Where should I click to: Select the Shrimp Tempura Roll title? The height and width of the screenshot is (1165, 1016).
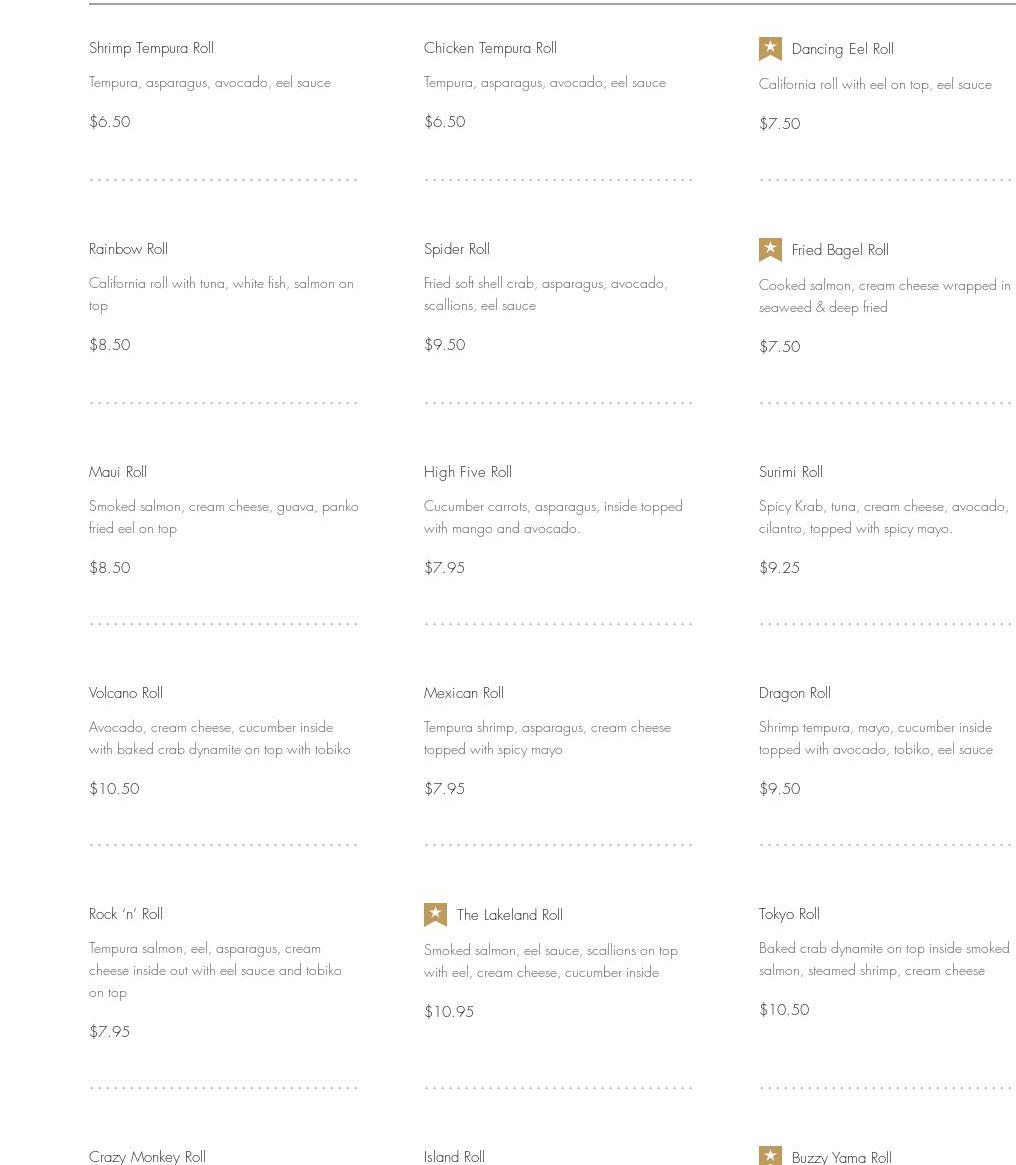(151, 48)
